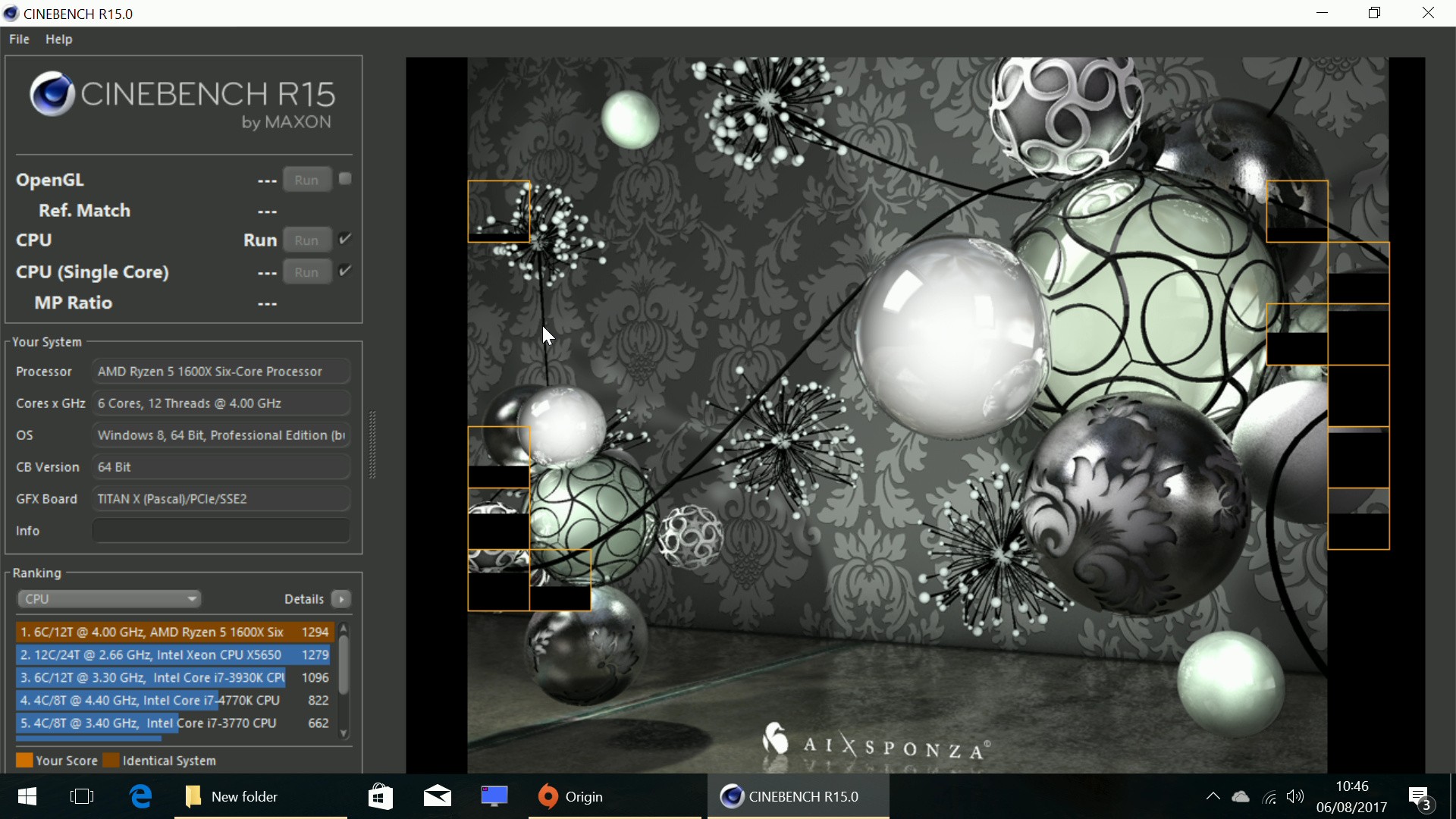Open the Mail app from the taskbar
1456x819 pixels.
click(x=438, y=796)
